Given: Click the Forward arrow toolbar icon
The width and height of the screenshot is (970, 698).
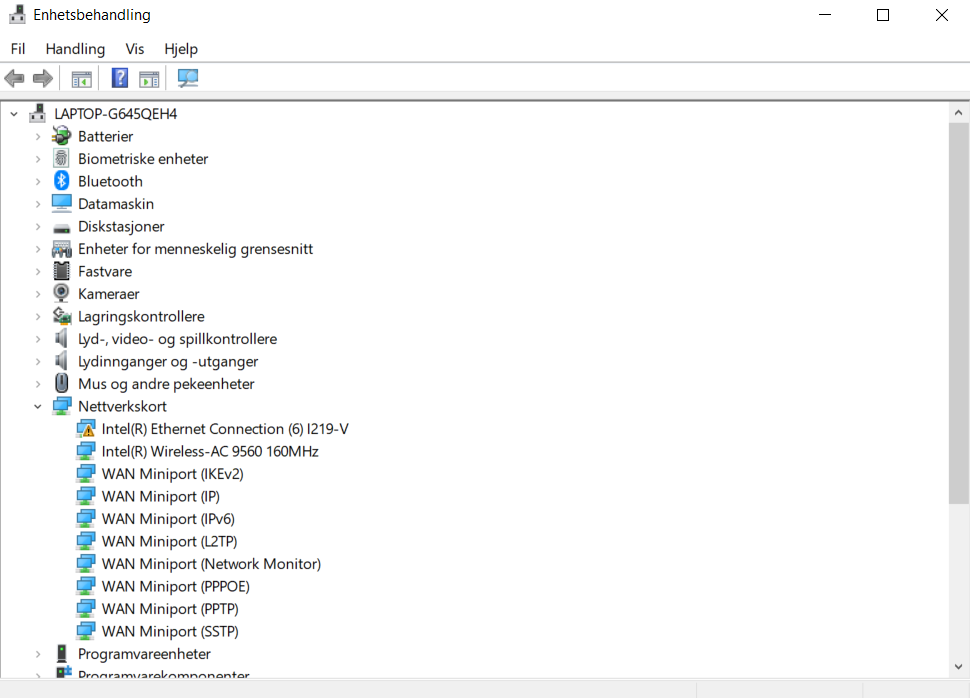Looking at the screenshot, I should pyautogui.click(x=43, y=79).
